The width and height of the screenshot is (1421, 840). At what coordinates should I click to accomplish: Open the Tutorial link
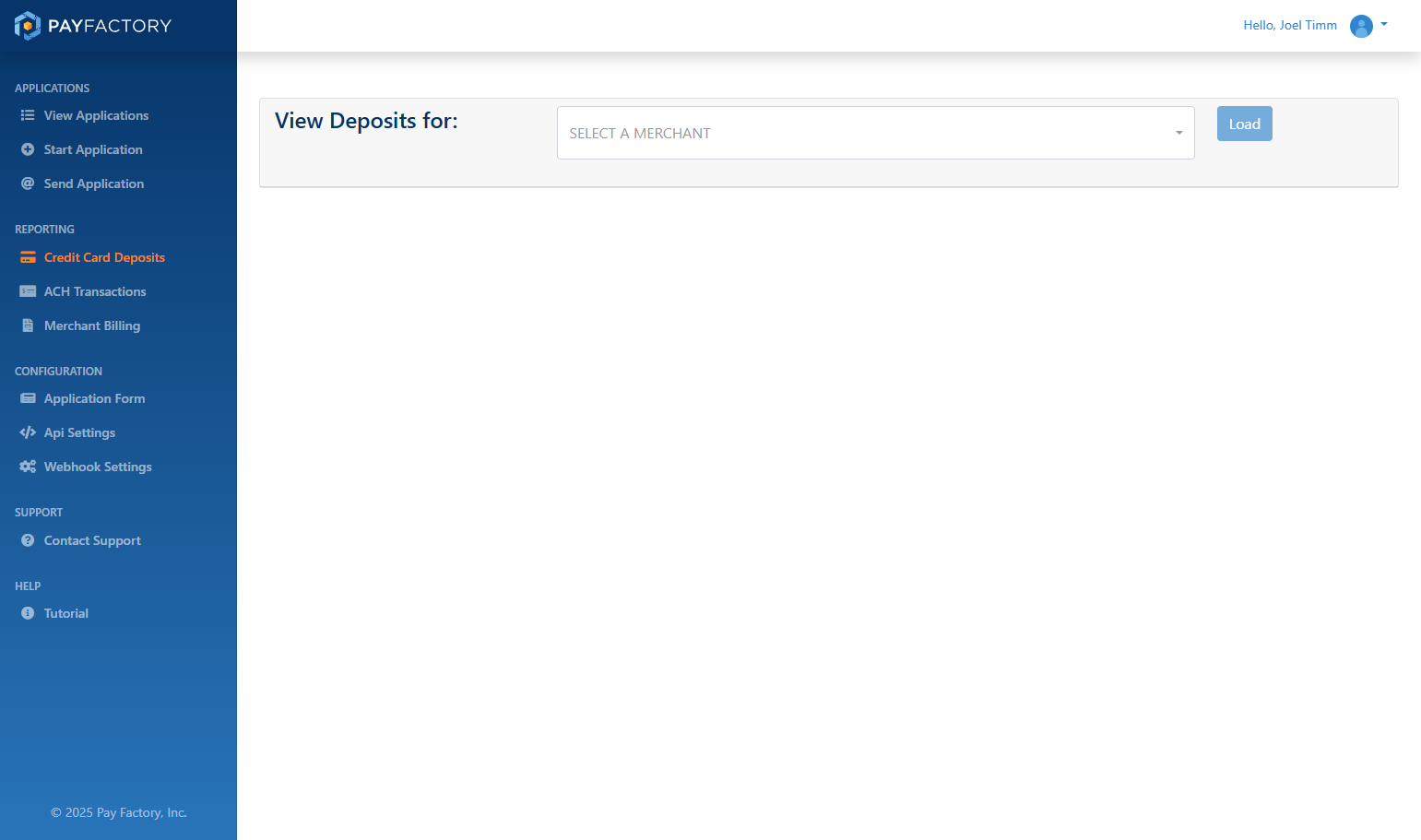pos(66,613)
